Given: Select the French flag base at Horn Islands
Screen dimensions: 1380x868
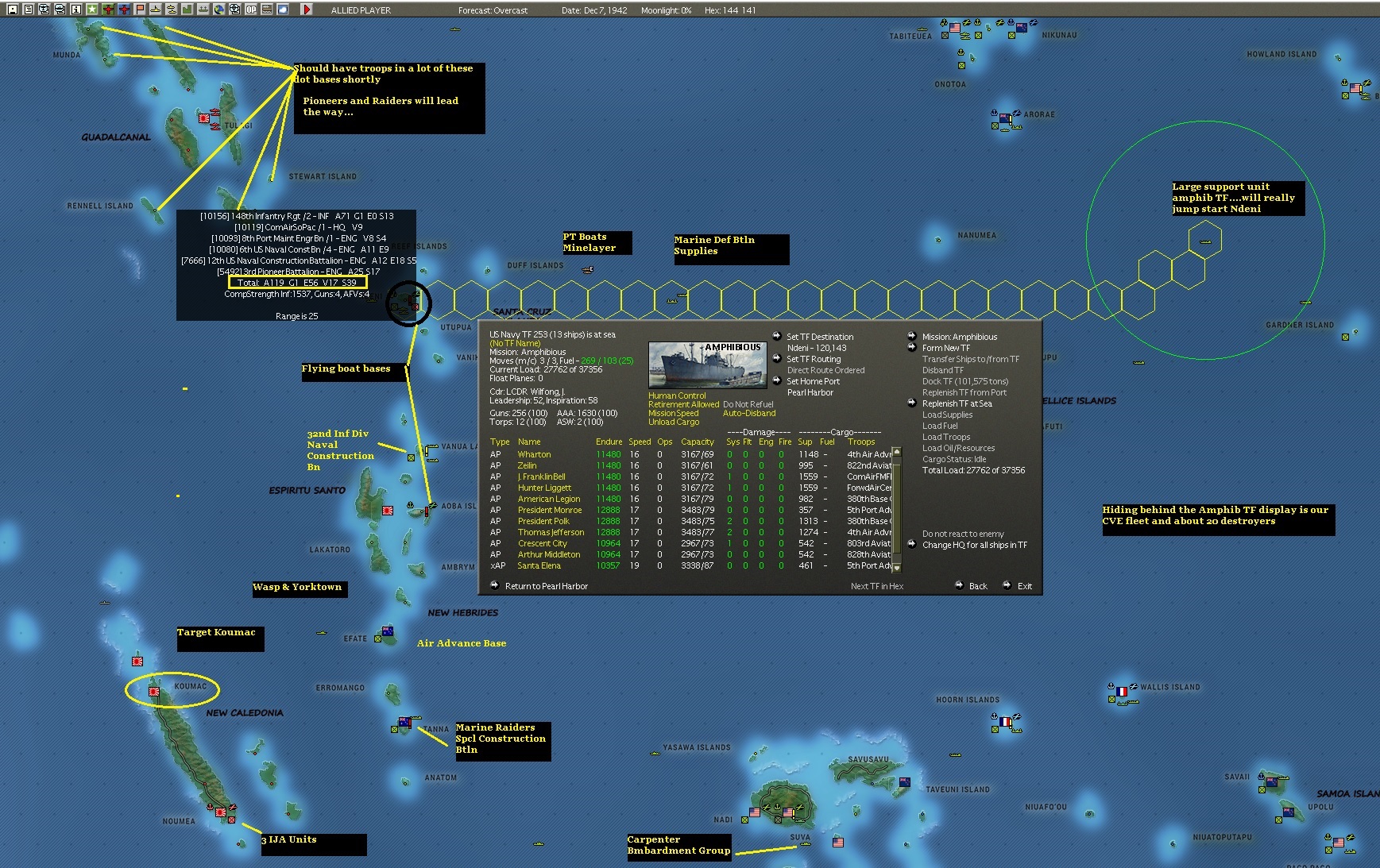Looking at the screenshot, I should click(1004, 722).
